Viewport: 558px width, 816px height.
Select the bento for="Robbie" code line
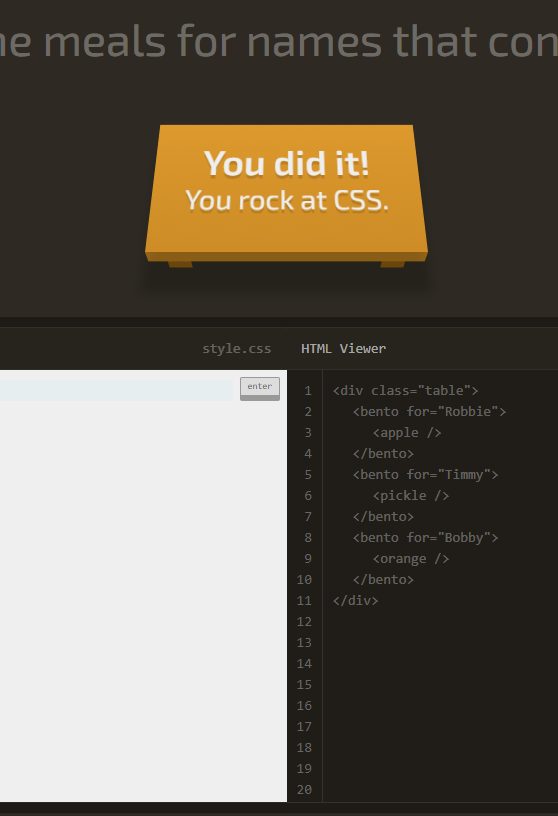(x=429, y=412)
